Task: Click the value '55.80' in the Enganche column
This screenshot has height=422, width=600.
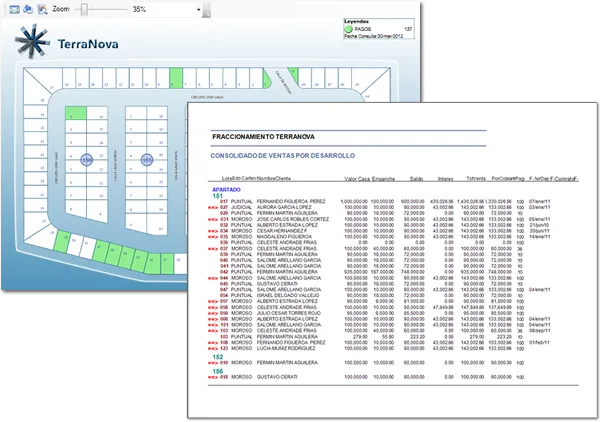Action: coord(388,337)
